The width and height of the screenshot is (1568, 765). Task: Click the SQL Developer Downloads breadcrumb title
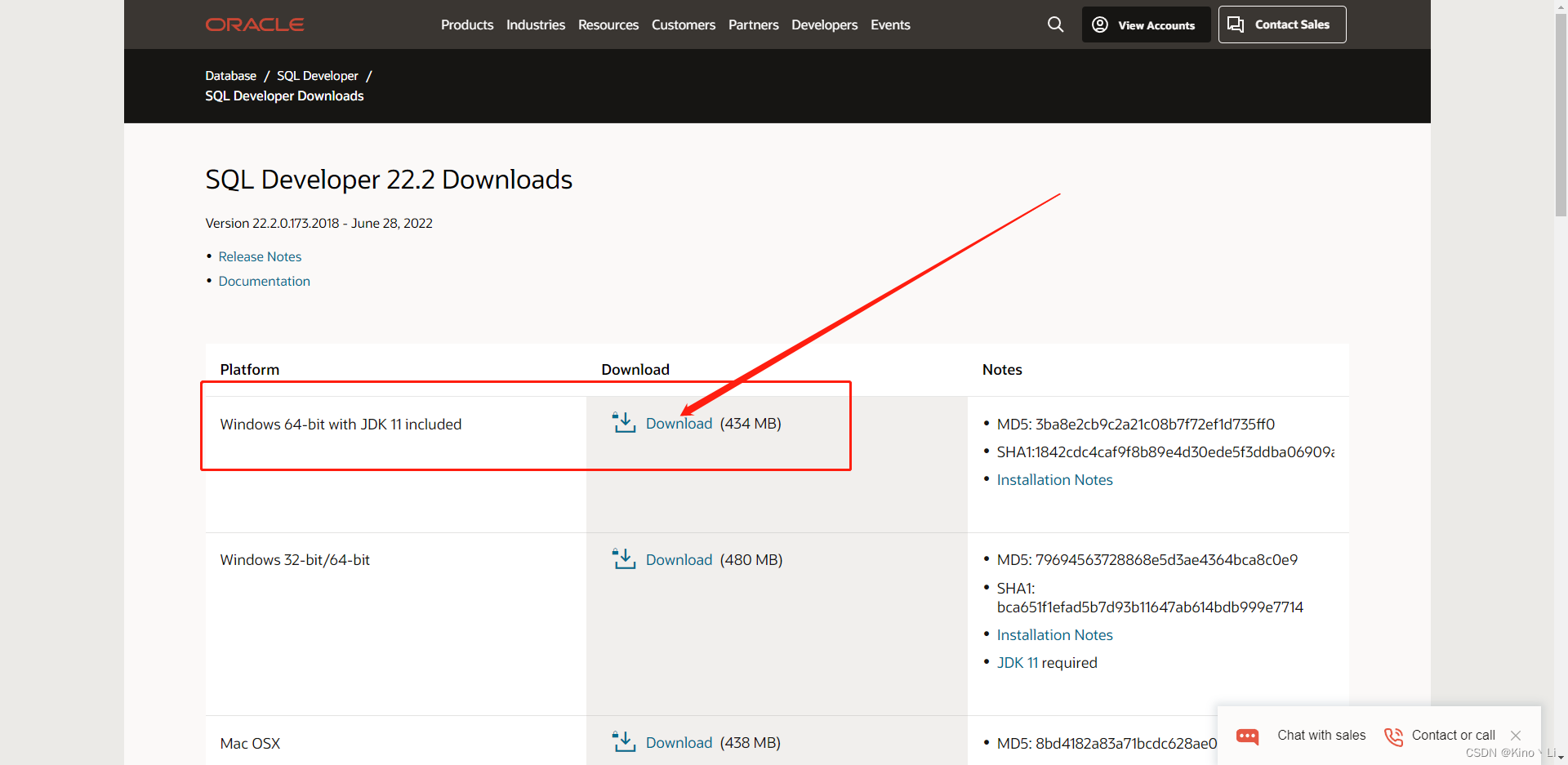click(x=284, y=96)
